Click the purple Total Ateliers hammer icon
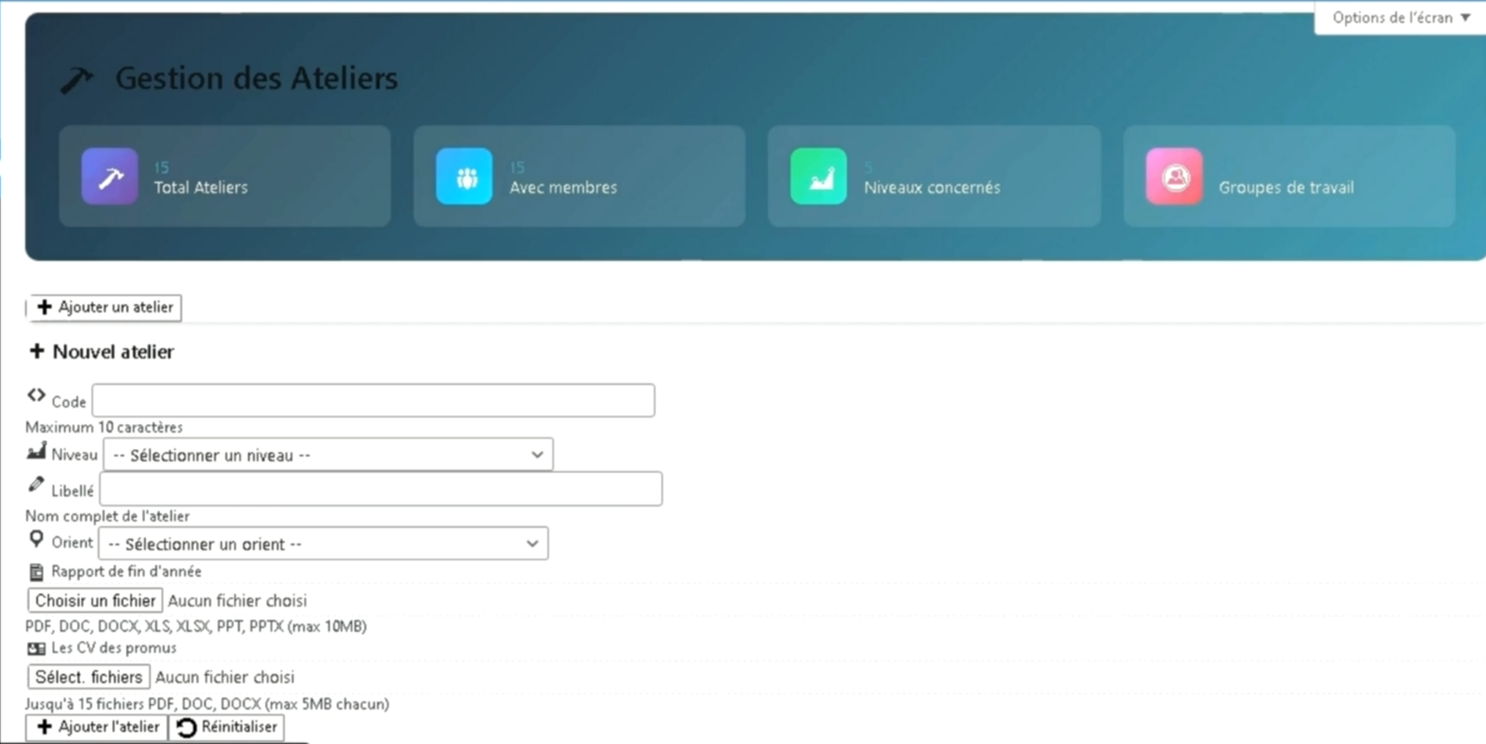The image size is (1486, 744). (x=110, y=177)
